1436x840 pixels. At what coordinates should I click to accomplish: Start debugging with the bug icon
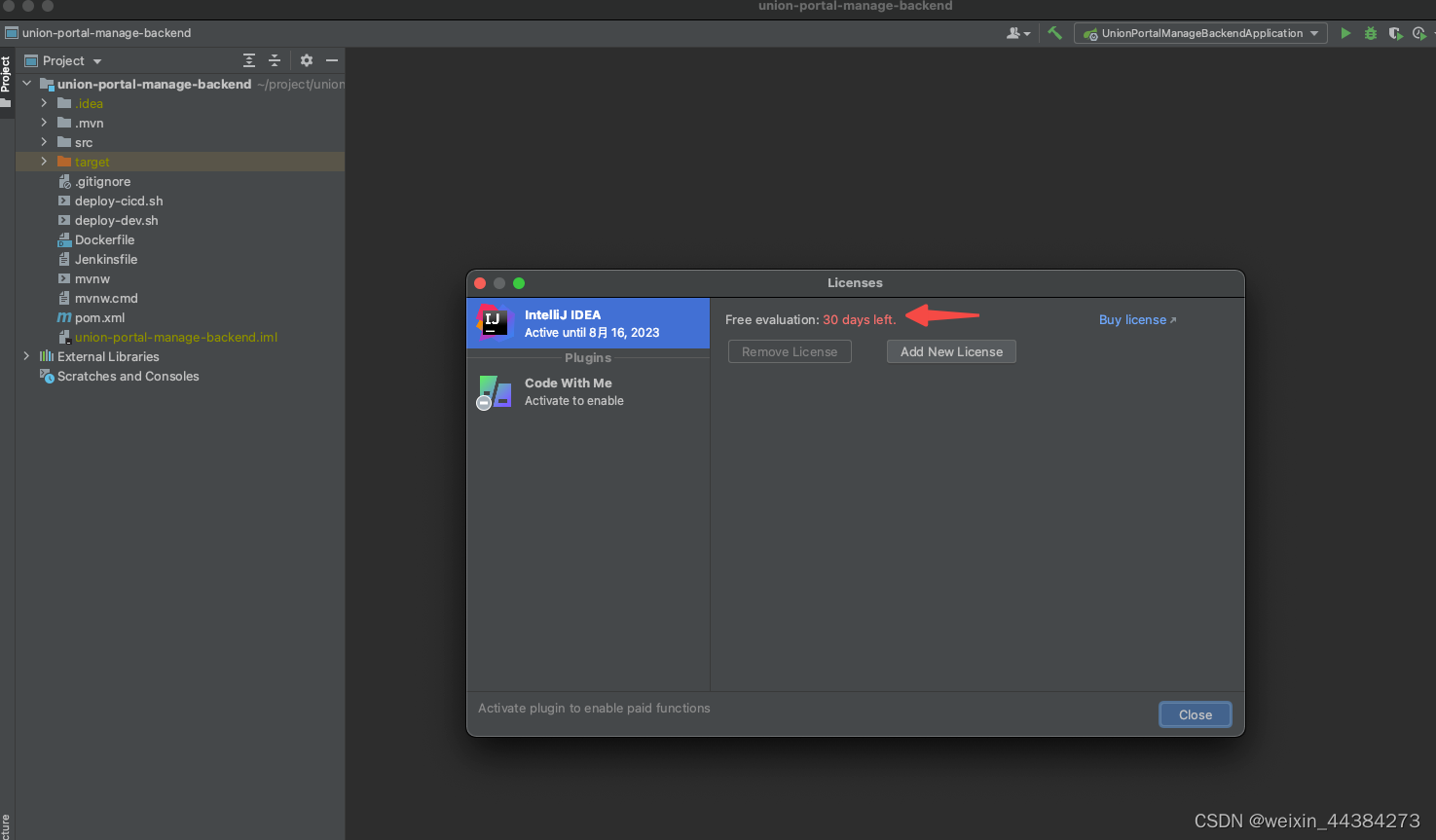(x=1371, y=33)
